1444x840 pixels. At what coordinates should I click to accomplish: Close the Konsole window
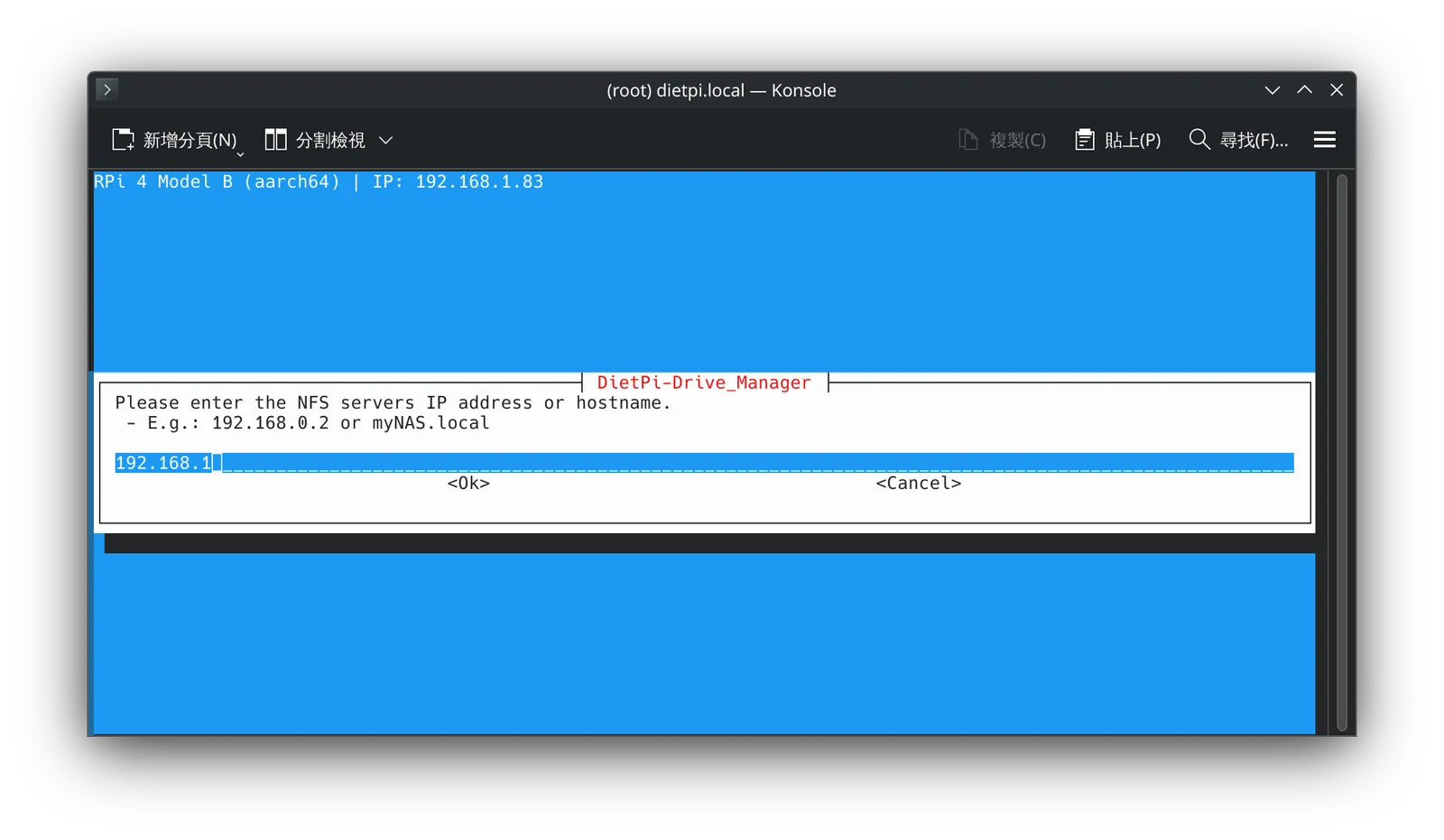(1337, 90)
